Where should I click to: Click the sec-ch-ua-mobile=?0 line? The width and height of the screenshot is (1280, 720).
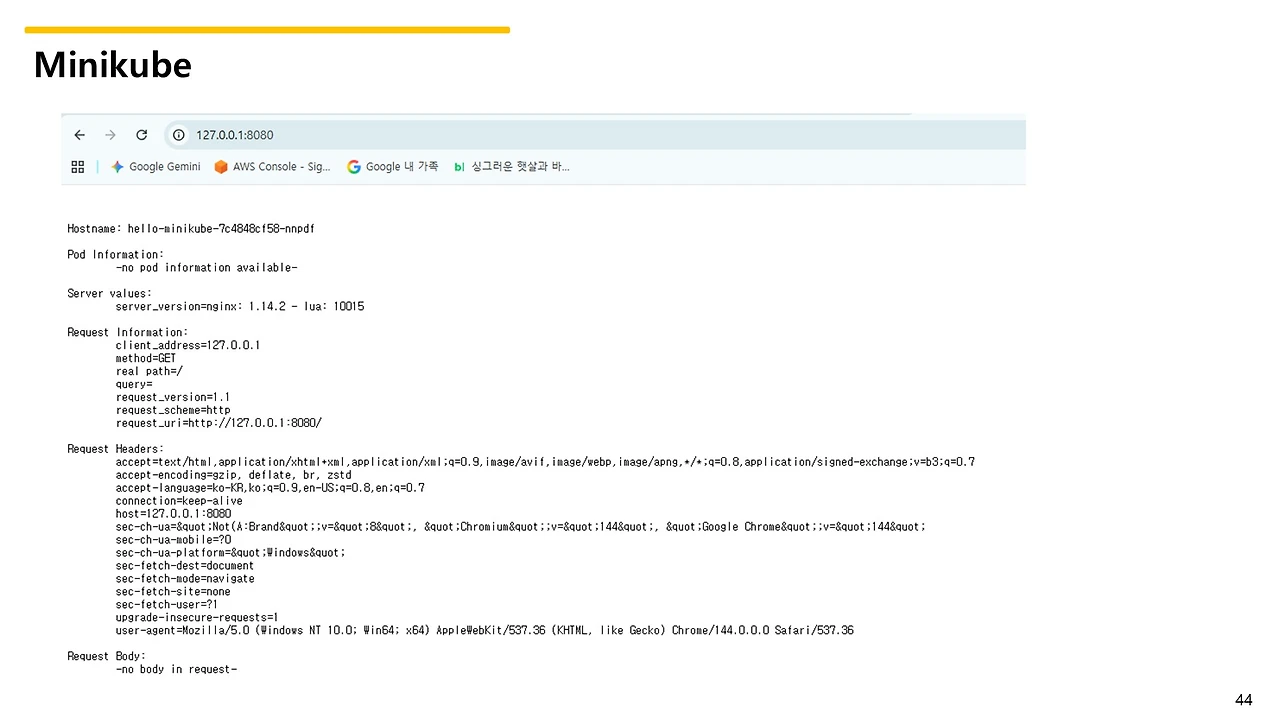(173, 541)
